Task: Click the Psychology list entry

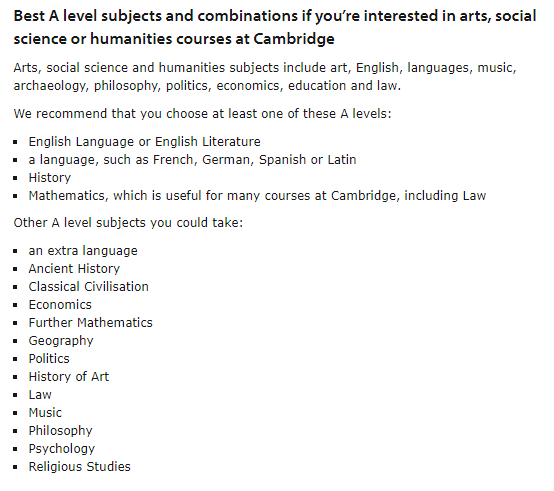Action: [62, 449]
